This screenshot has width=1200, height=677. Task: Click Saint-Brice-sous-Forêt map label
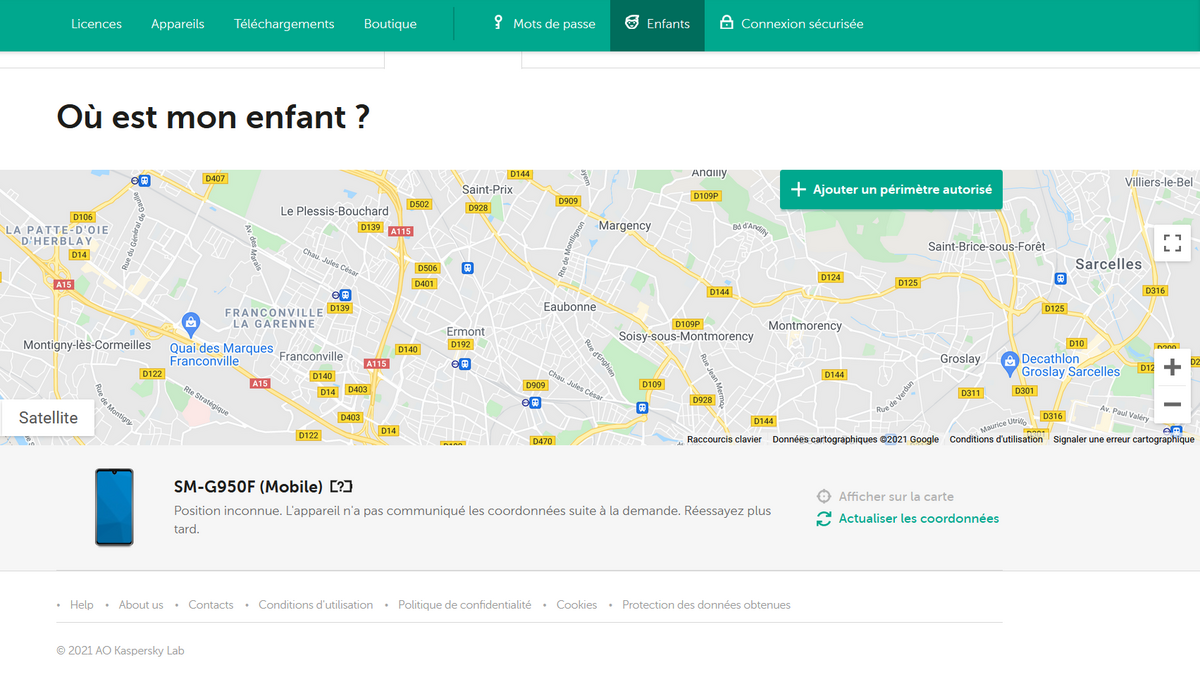click(987, 247)
